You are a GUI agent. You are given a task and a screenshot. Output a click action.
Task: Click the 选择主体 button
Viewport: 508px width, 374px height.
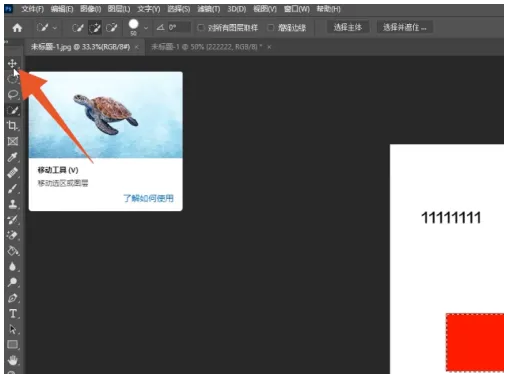click(348, 27)
